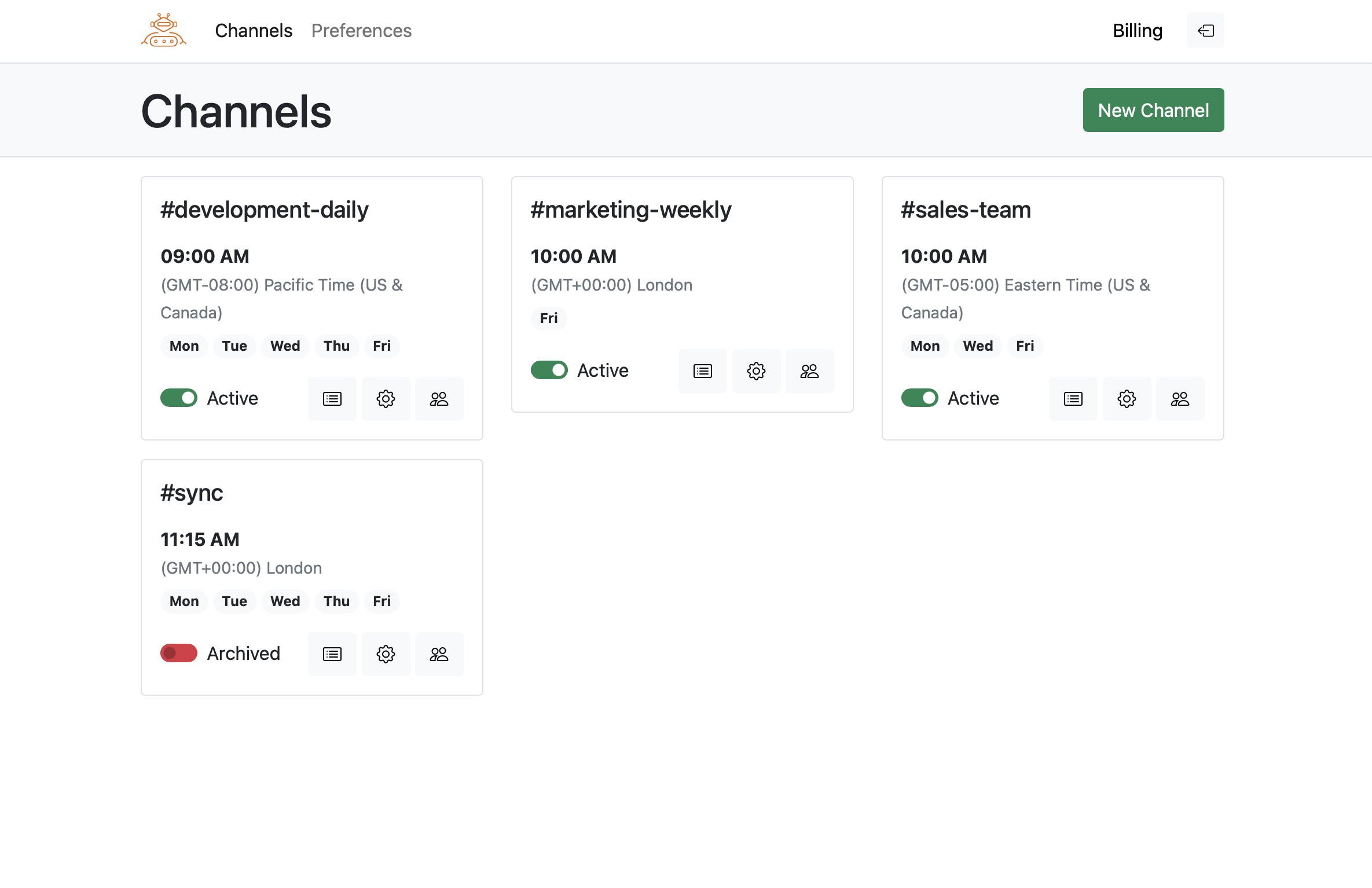
Task: Open the message log icon on #sync
Action: pos(333,653)
